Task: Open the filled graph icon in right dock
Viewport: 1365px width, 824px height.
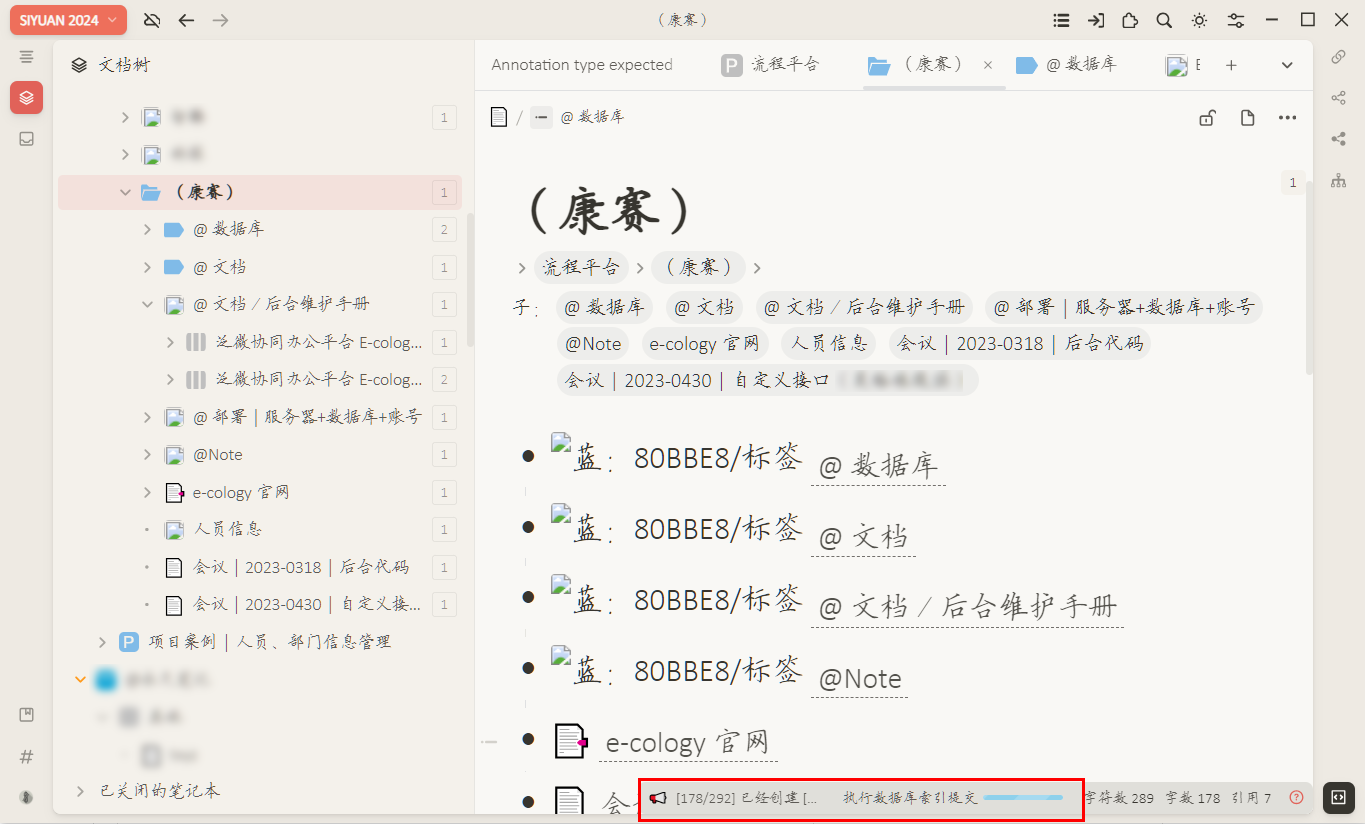Action: point(1338,139)
